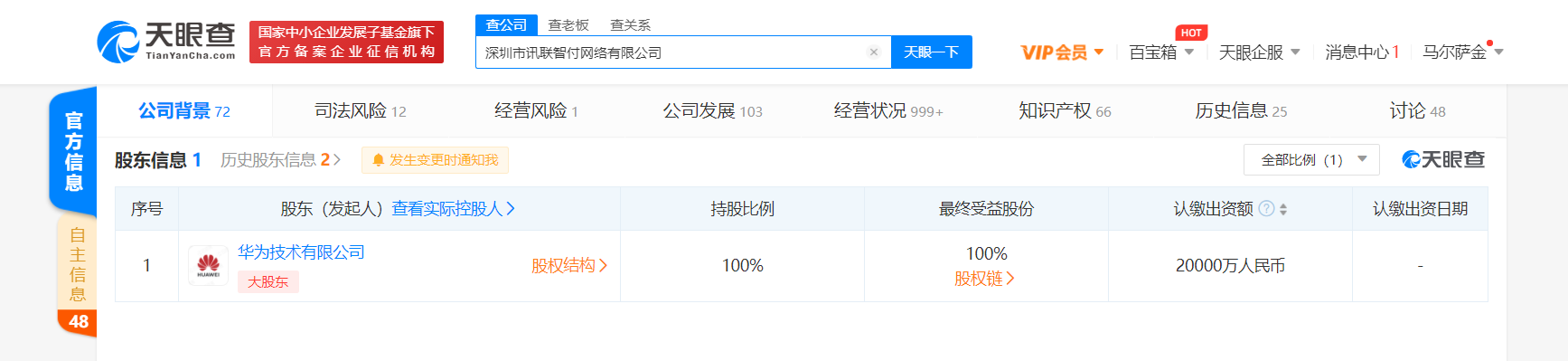Open 股权结构 link
This screenshot has height=361, width=1568.
pyautogui.click(x=569, y=266)
